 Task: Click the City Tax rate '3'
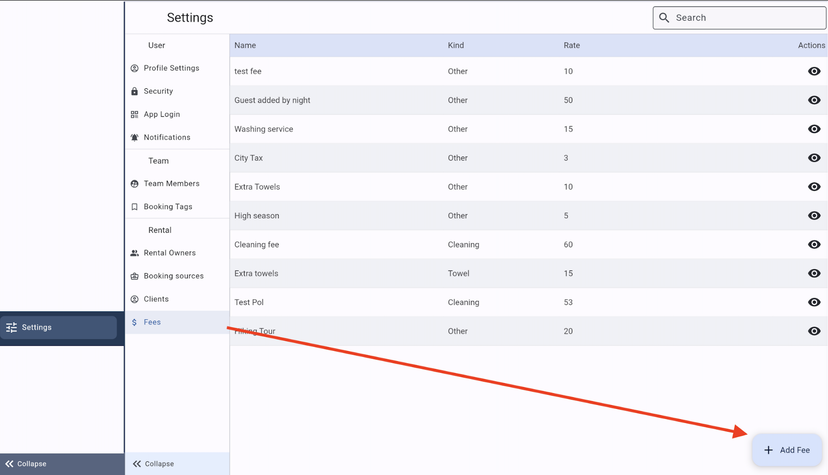566,158
